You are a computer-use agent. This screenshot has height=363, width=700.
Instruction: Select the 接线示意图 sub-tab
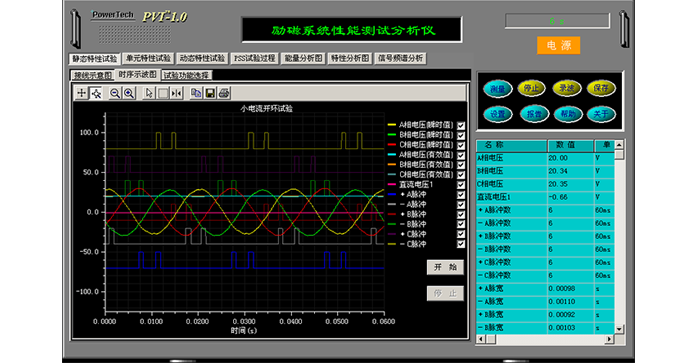[x=93, y=75]
